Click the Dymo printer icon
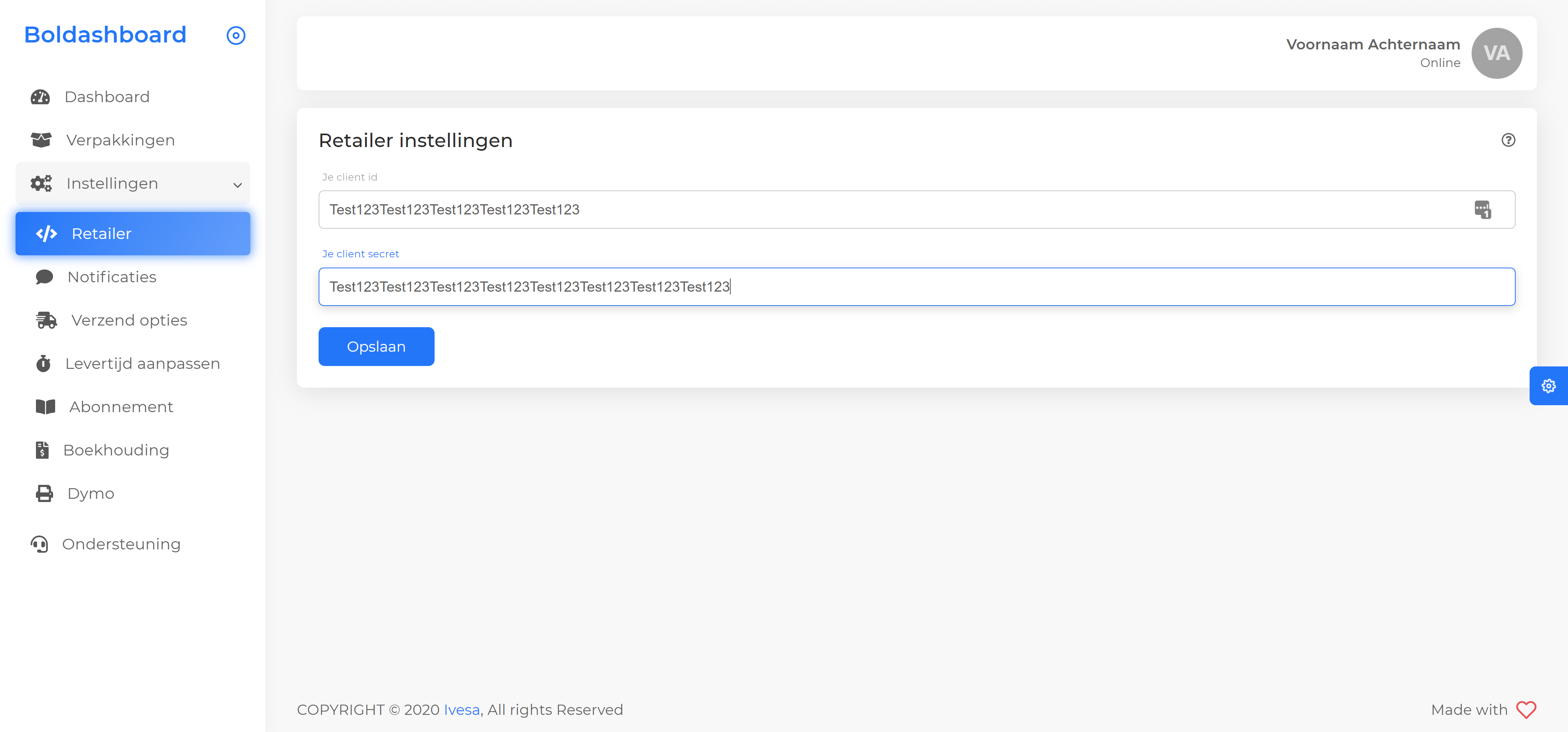This screenshot has width=1568, height=732. pyautogui.click(x=44, y=493)
